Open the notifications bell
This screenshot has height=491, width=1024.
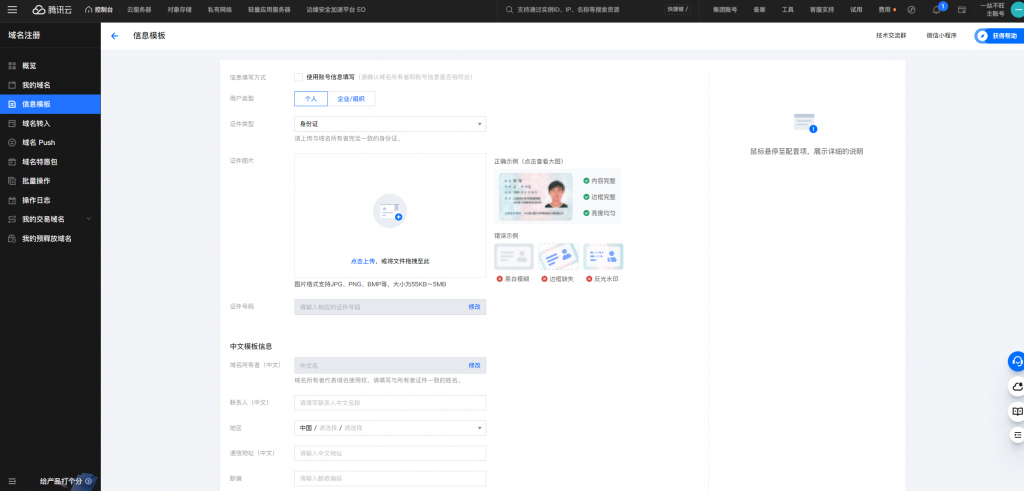pyautogui.click(x=936, y=10)
